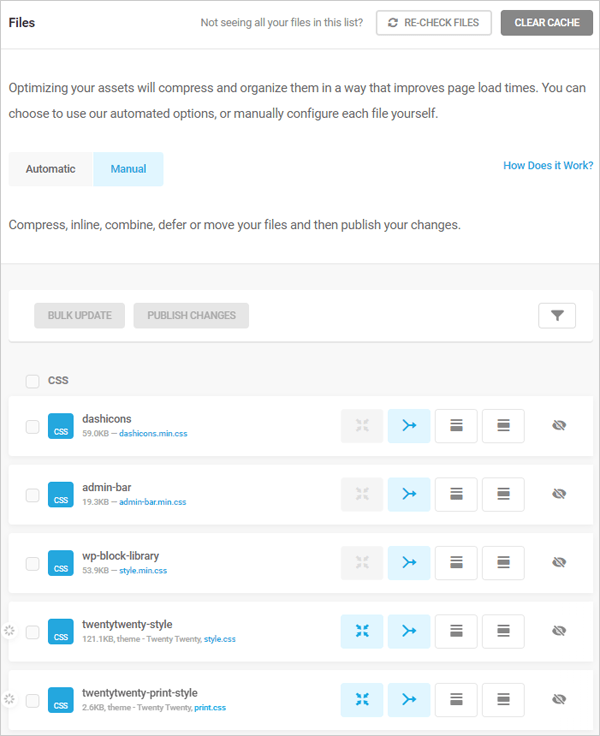Switch to the Automatic tab

[x=51, y=169]
